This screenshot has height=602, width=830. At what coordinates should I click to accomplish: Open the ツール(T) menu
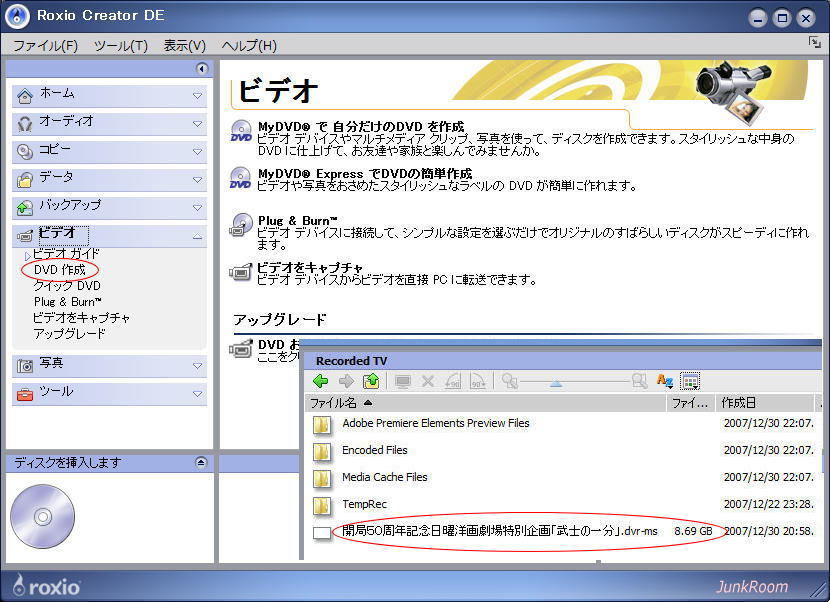pyautogui.click(x=121, y=46)
